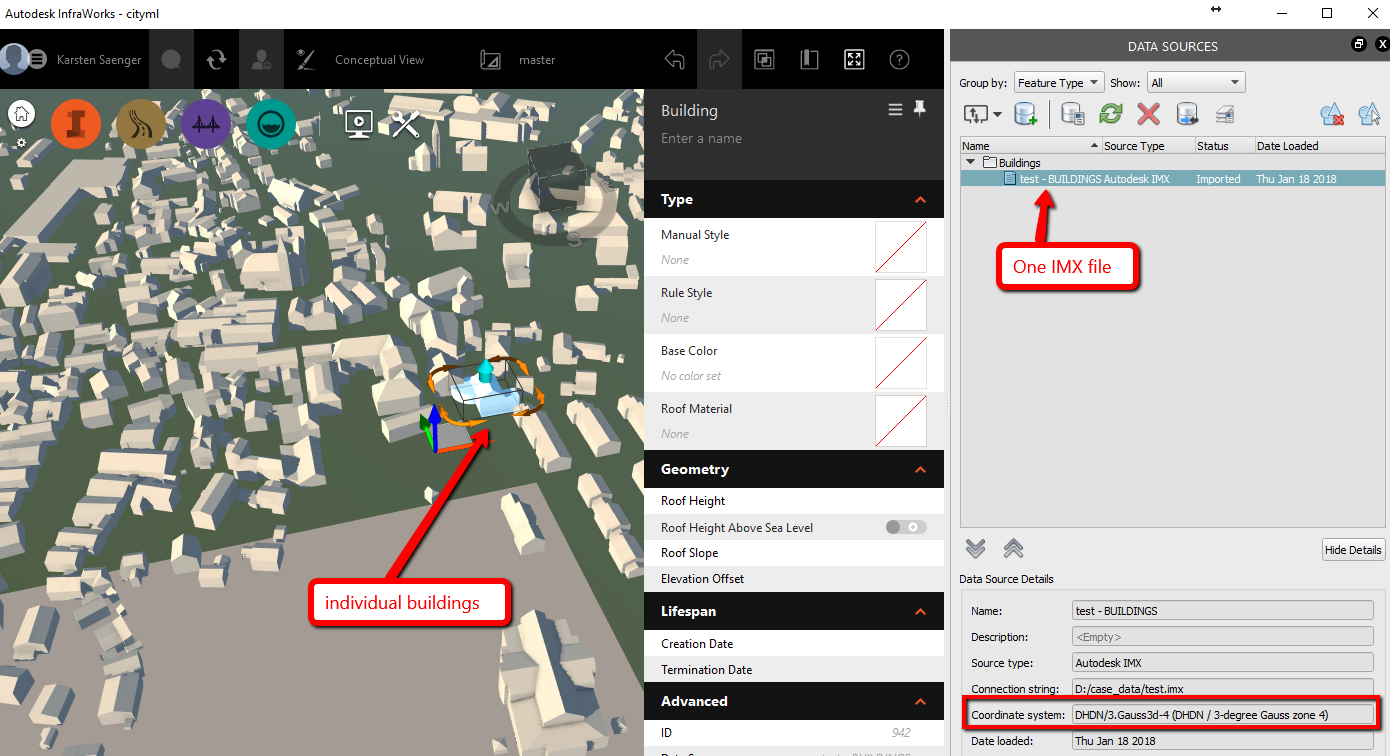Collapse the Buildings tree node
The height and width of the screenshot is (756, 1390).
[969, 161]
